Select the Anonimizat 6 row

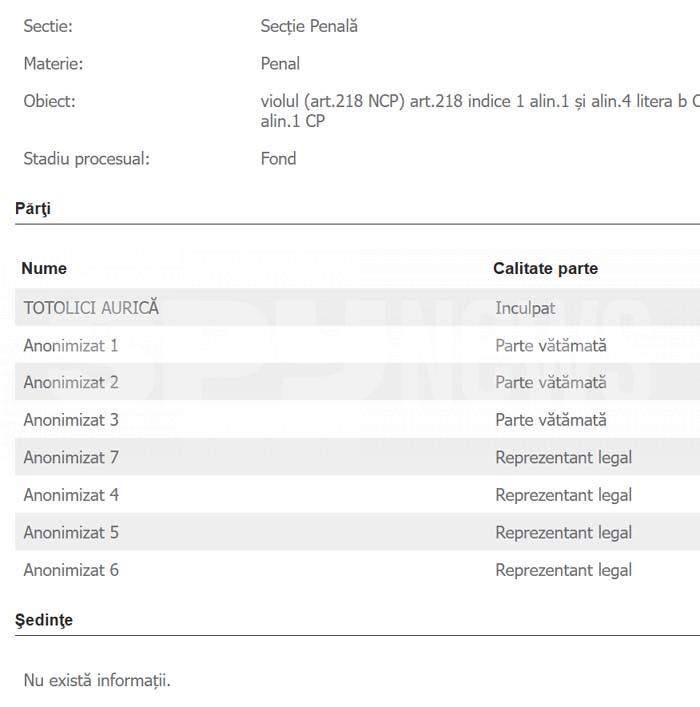click(x=357, y=569)
